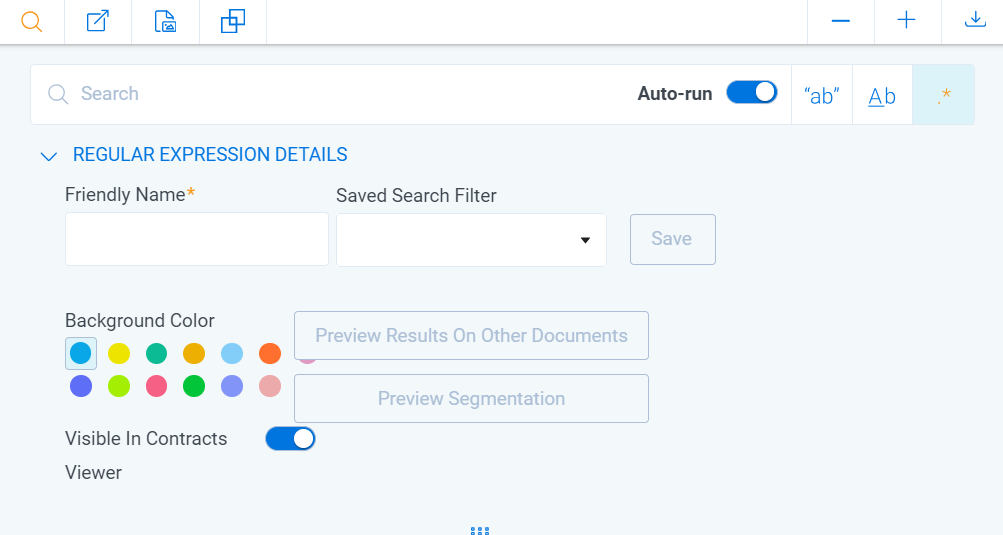Click Preview Results On Other Documents
This screenshot has height=535, width=1003.
[x=471, y=335]
